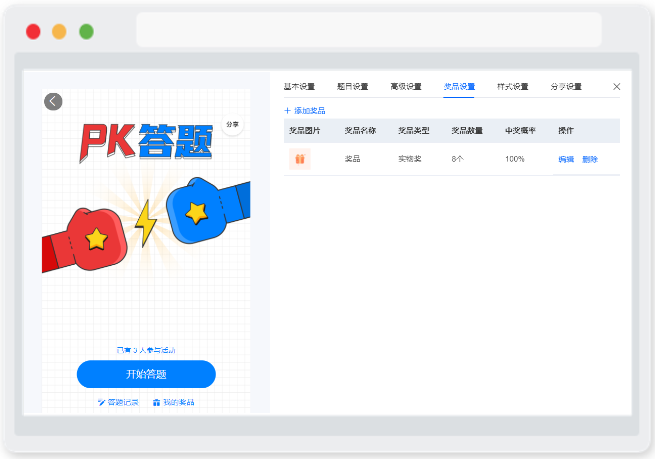
Task: Select the probability cell 100%
Action: (x=515, y=159)
